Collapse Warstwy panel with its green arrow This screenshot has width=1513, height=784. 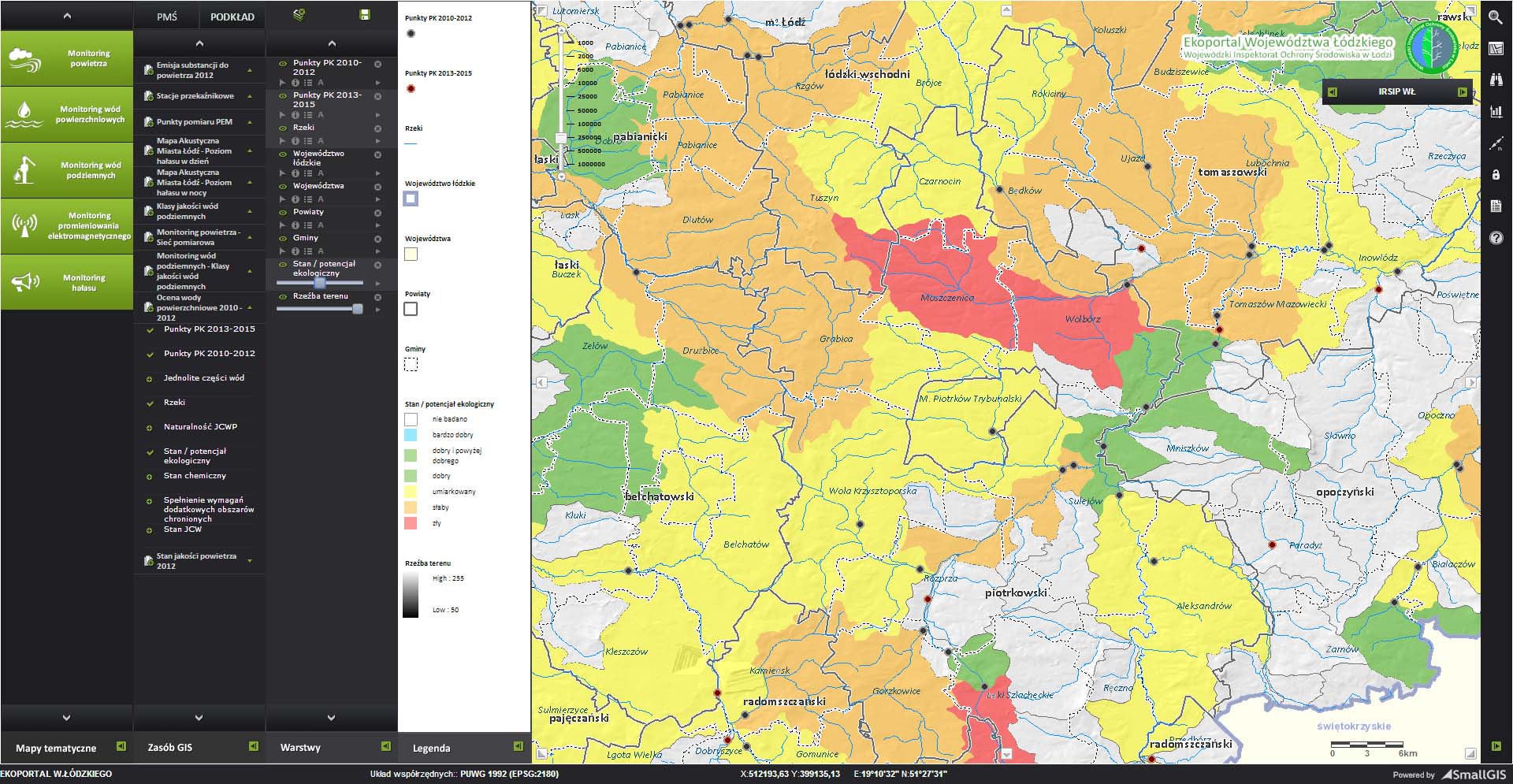pyautogui.click(x=385, y=746)
